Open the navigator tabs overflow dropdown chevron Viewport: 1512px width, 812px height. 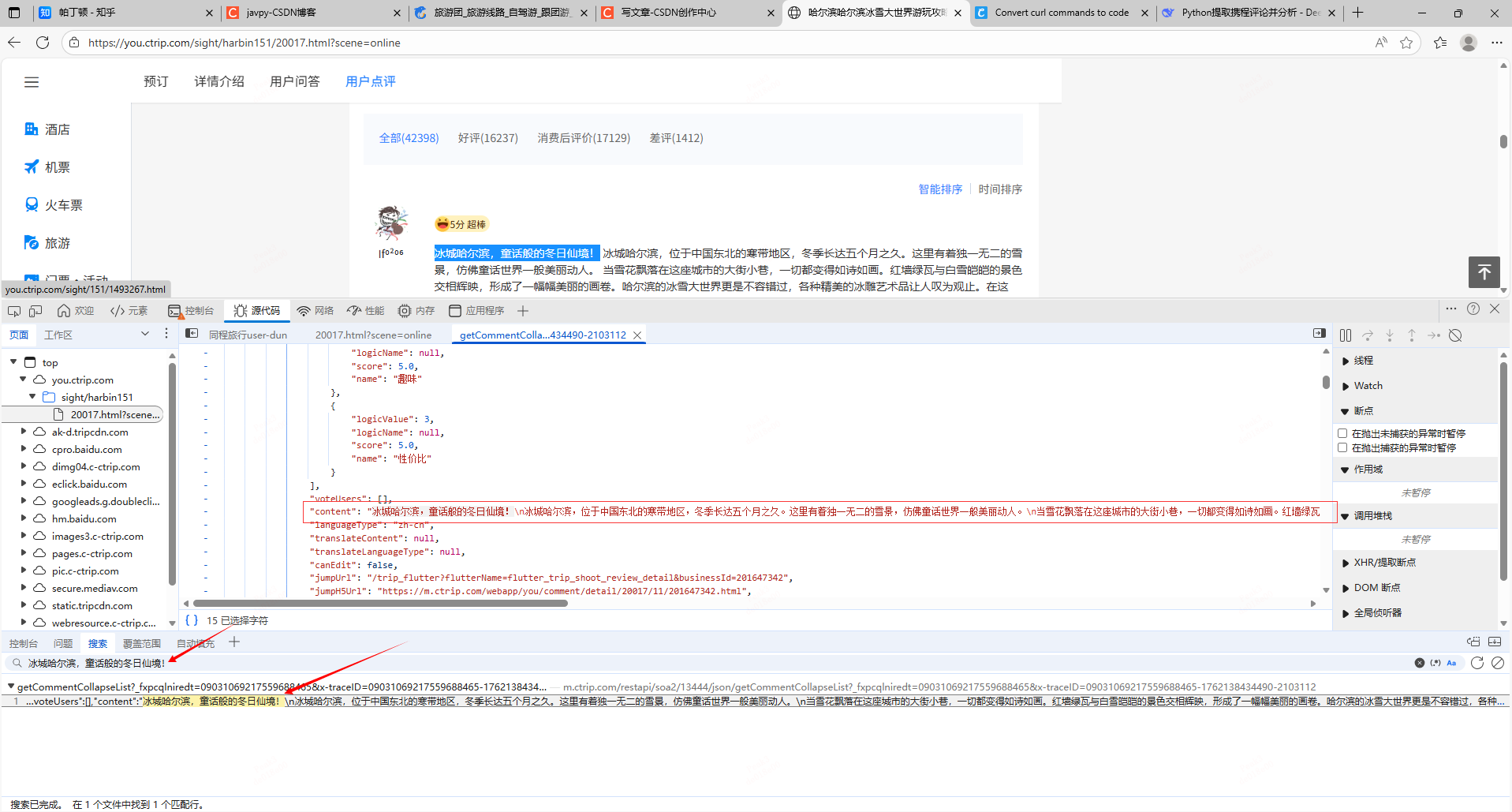145,334
